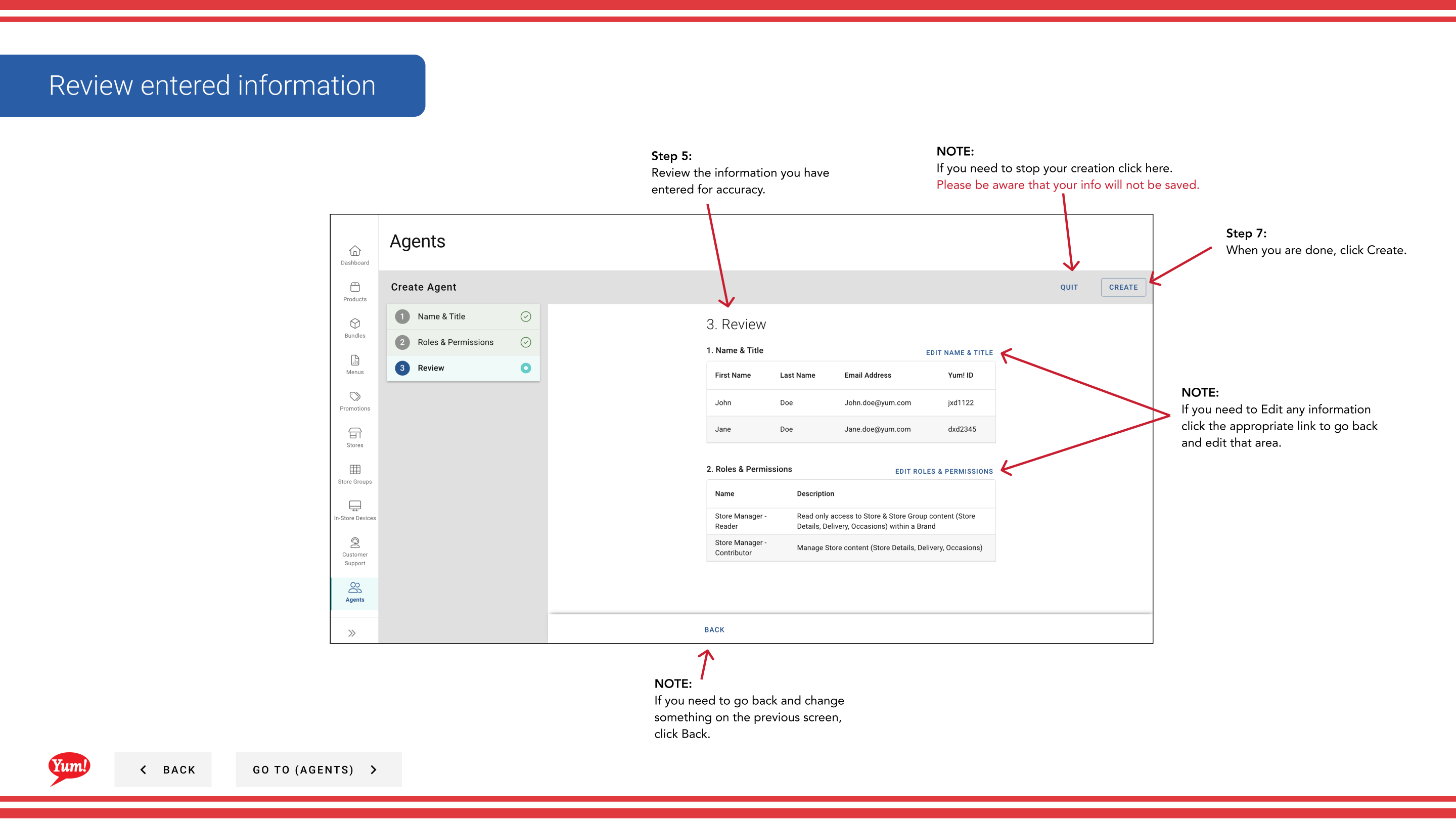Image resolution: width=1456 pixels, height=819 pixels.
Task: Click the 2. Roles & Permissions section heading
Action: [x=749, y=469]
